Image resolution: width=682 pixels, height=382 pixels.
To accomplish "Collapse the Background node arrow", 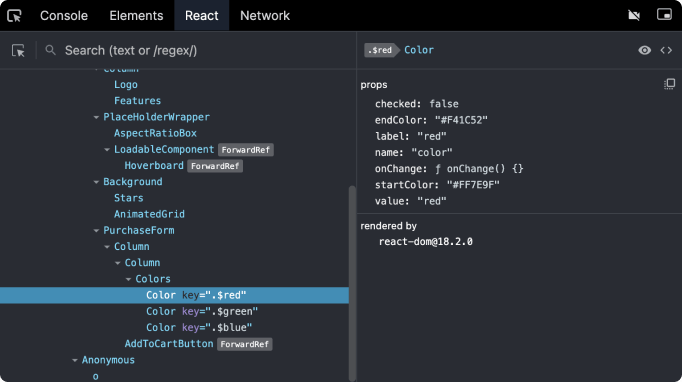I will click(x=96, y=182).
